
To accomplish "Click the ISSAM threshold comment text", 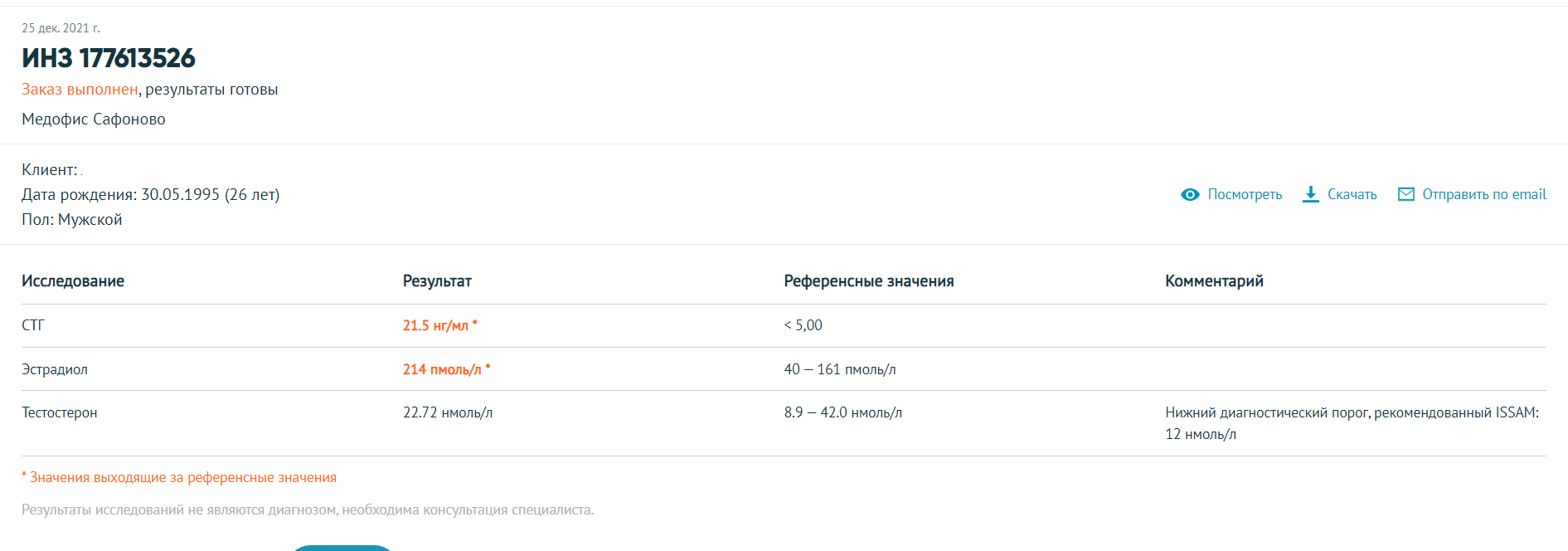I will [1352, 422].
